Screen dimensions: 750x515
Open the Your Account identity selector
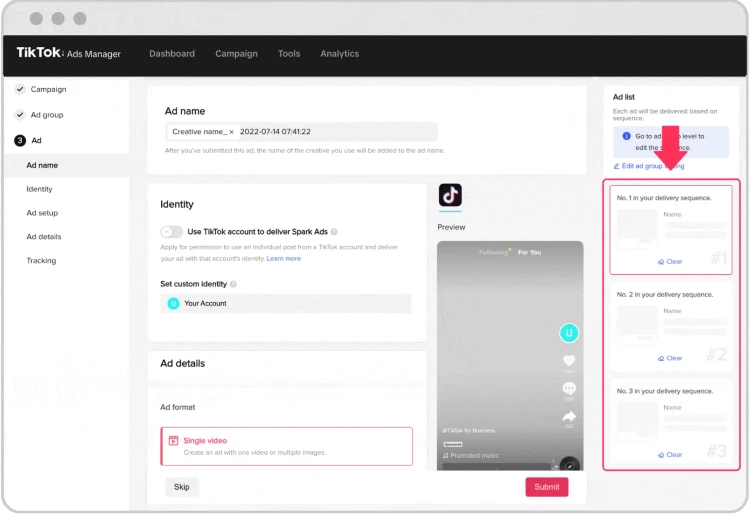click(286, 304)
